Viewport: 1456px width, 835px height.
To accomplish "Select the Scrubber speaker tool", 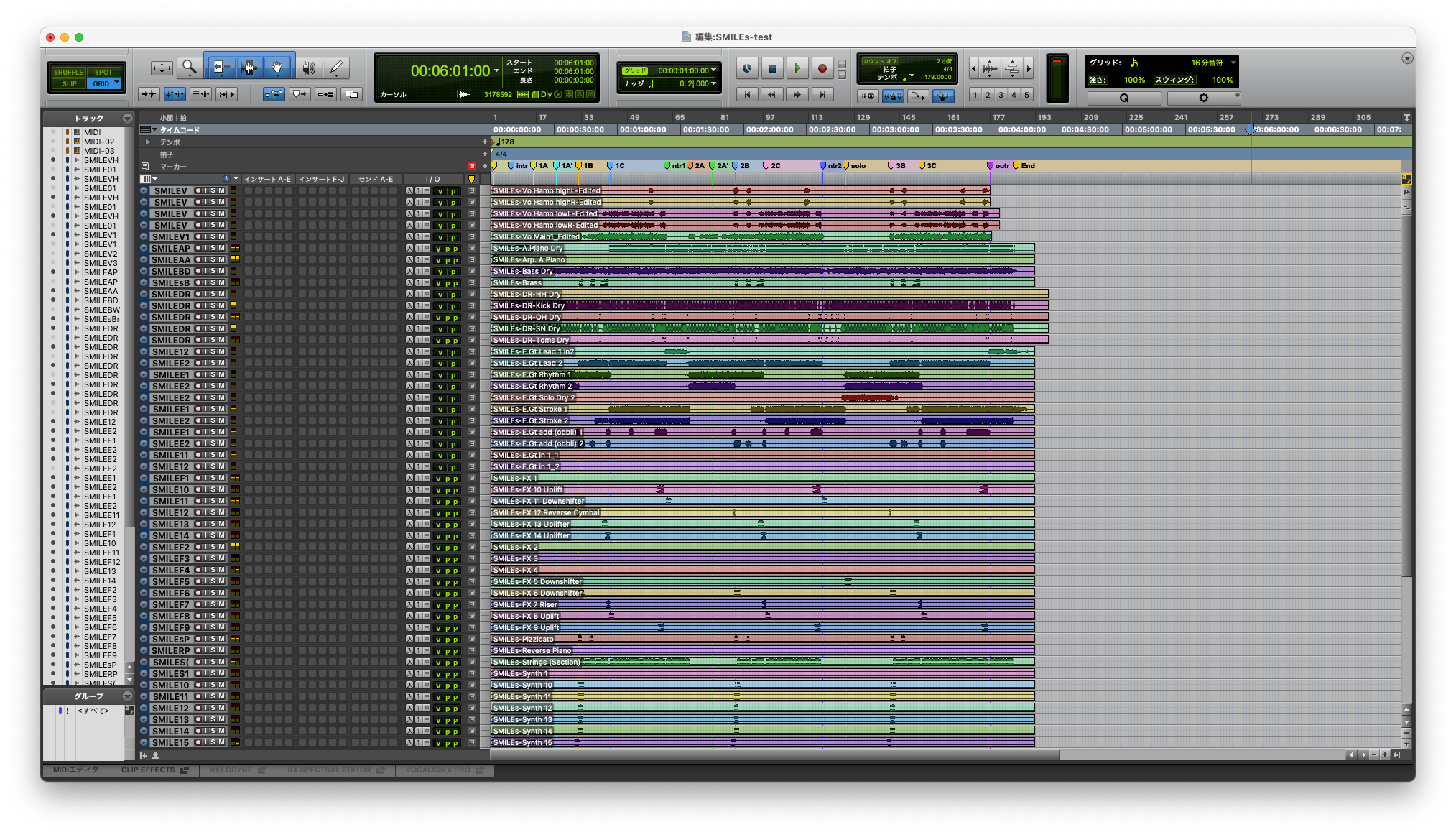I will click(x=308, y=68).
